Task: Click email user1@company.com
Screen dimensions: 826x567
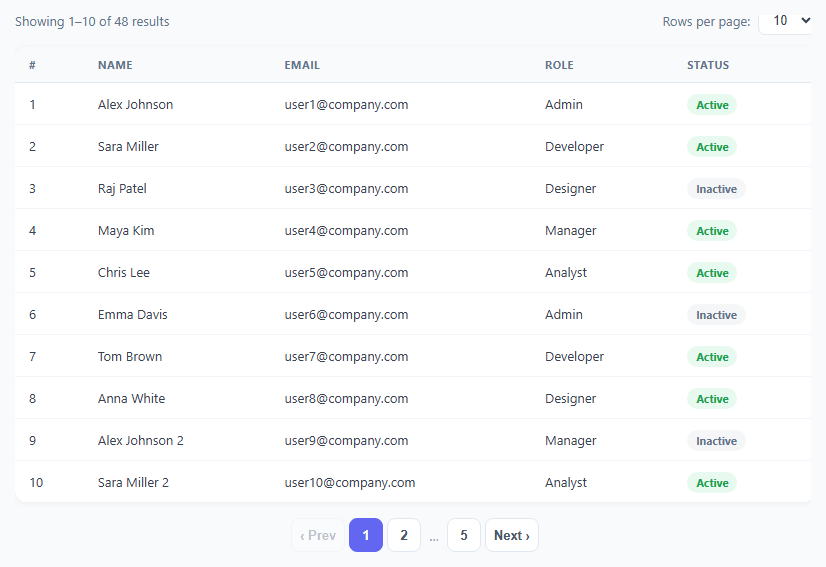Action: [346, 104]
